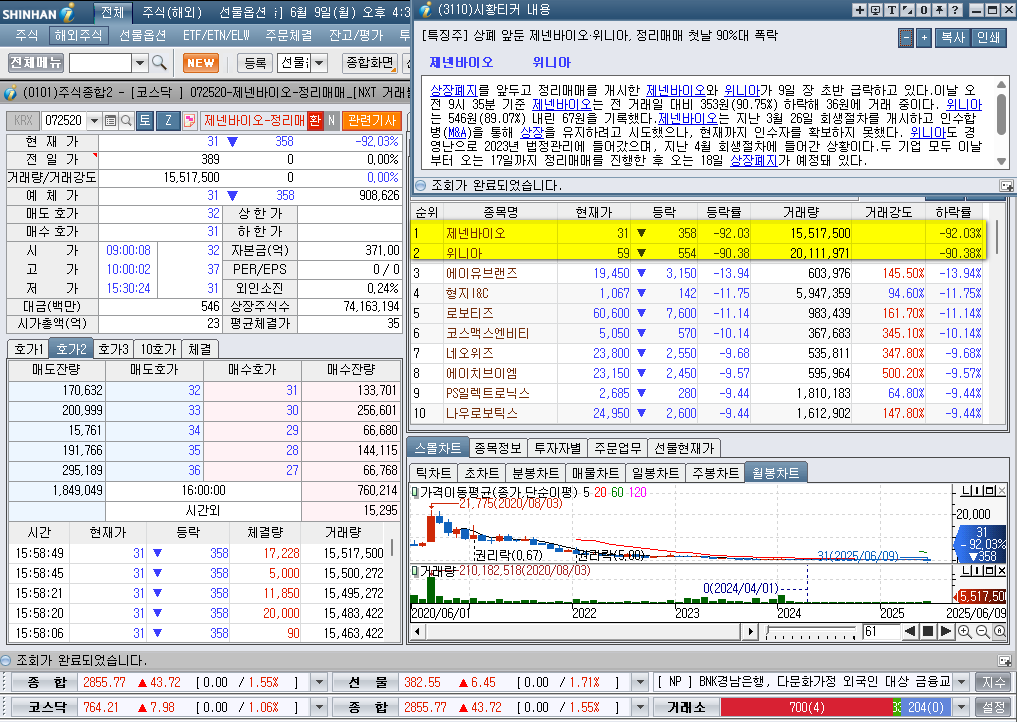
Task: Click the SHINHAN i logo
Action: click(39, 13)
